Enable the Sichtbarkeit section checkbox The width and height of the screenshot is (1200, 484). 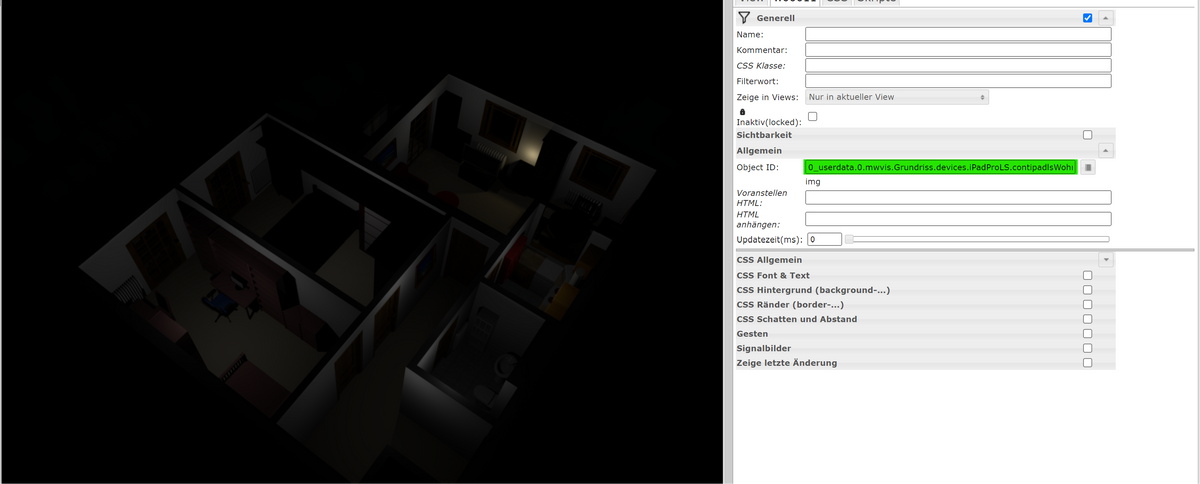coord(1087,134)
